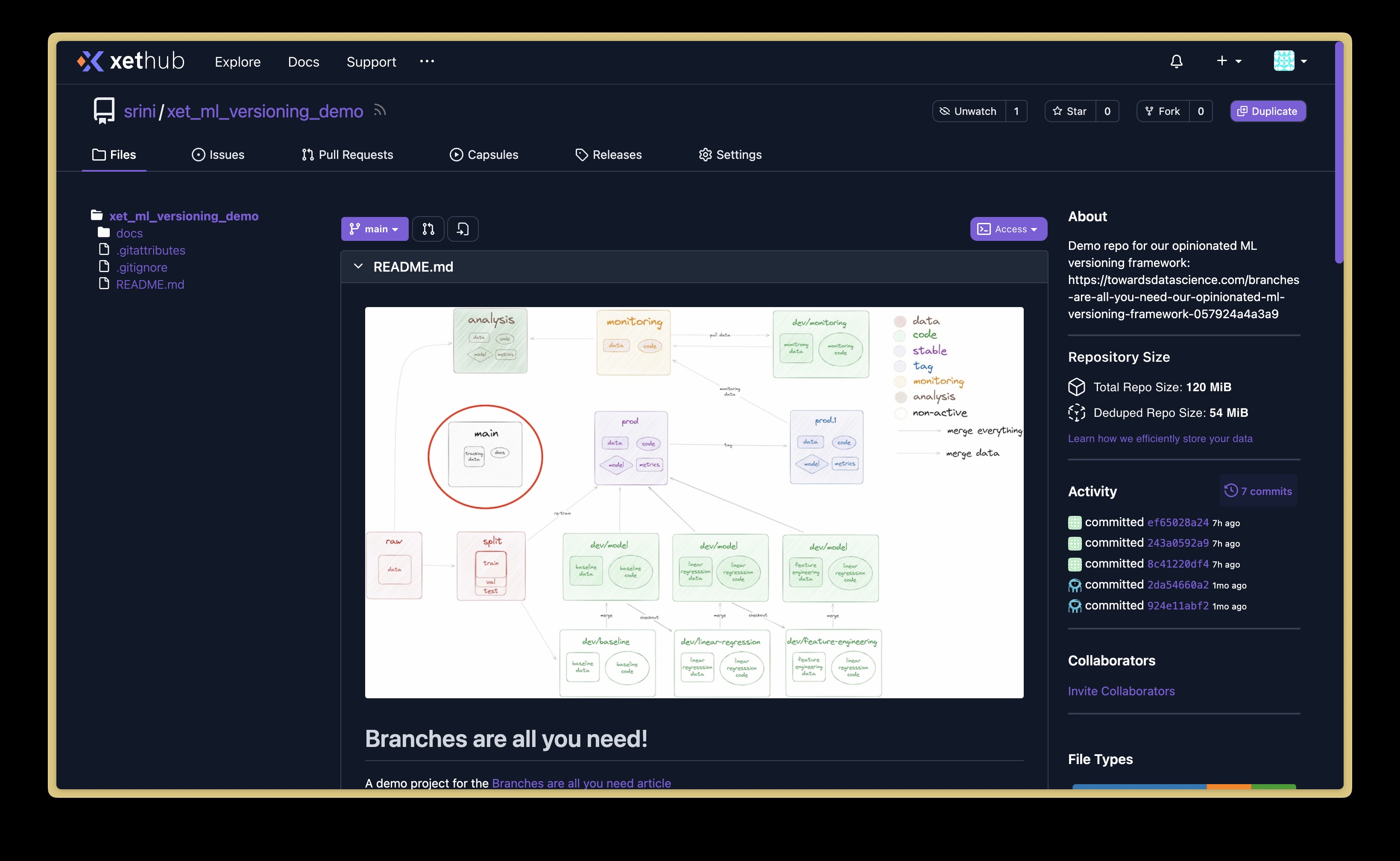Collapse the README.md panel chevron

pyautogui.click(x=358, y=266)
